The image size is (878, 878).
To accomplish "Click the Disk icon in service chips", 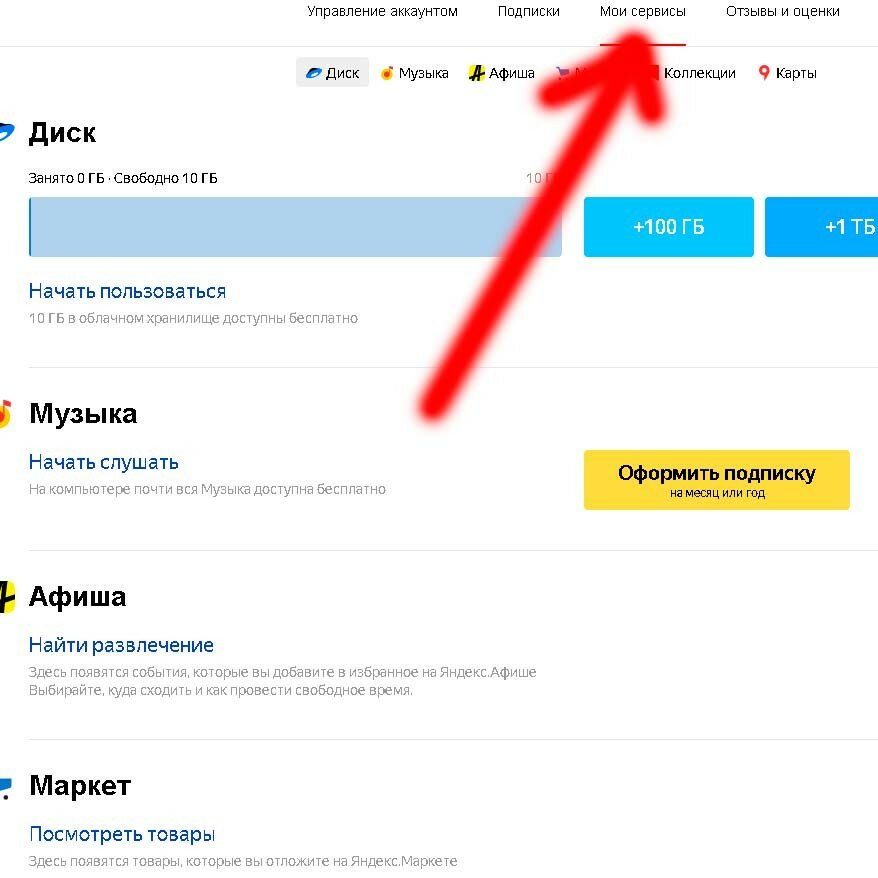I will 314,73.
